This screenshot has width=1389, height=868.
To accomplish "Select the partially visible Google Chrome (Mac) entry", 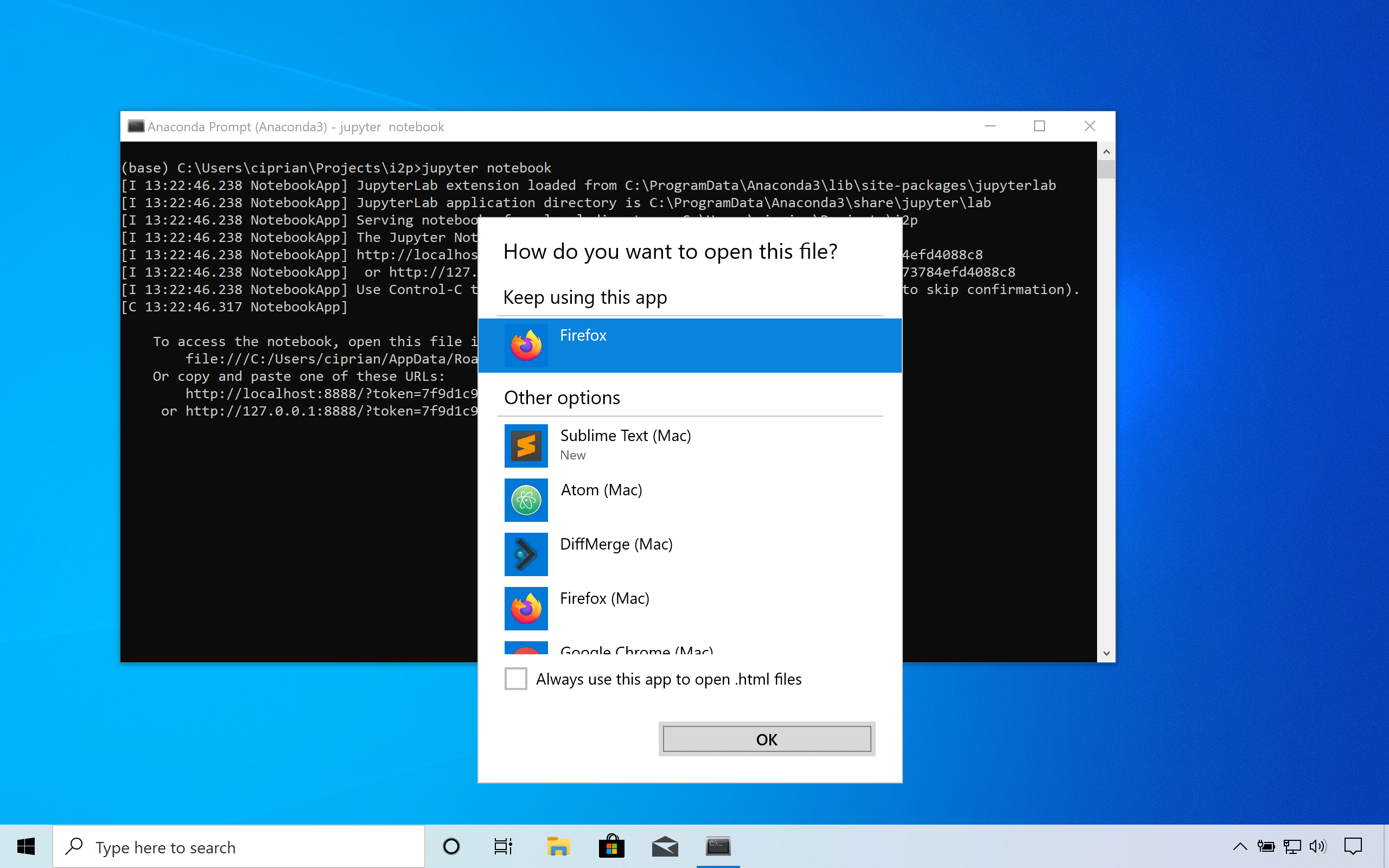I will tap(636, 649).
